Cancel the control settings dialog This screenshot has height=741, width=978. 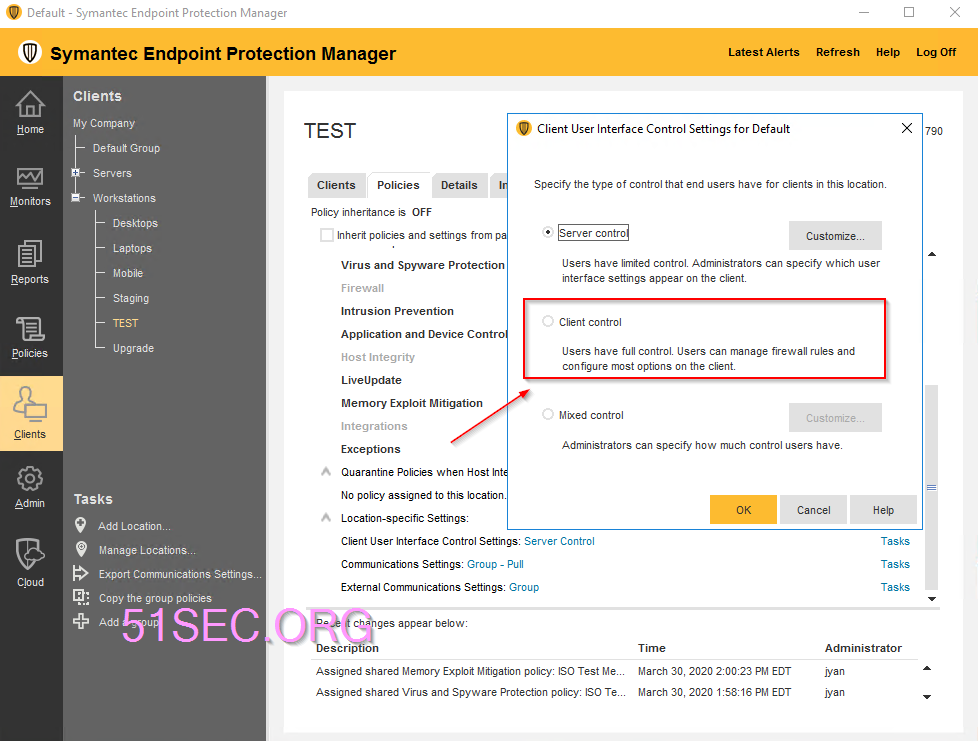pos(813,510)
